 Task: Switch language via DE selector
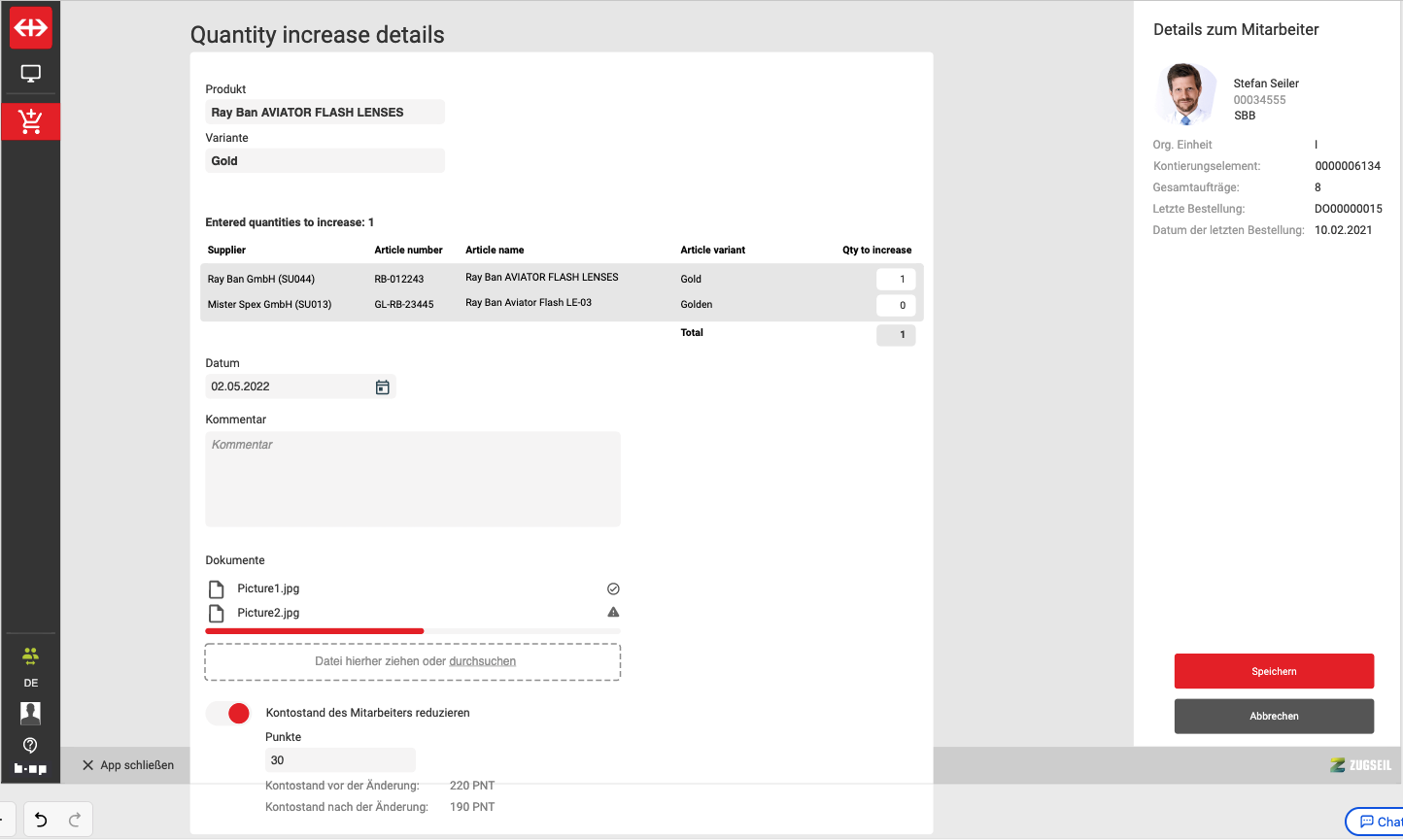click(30, 683)
